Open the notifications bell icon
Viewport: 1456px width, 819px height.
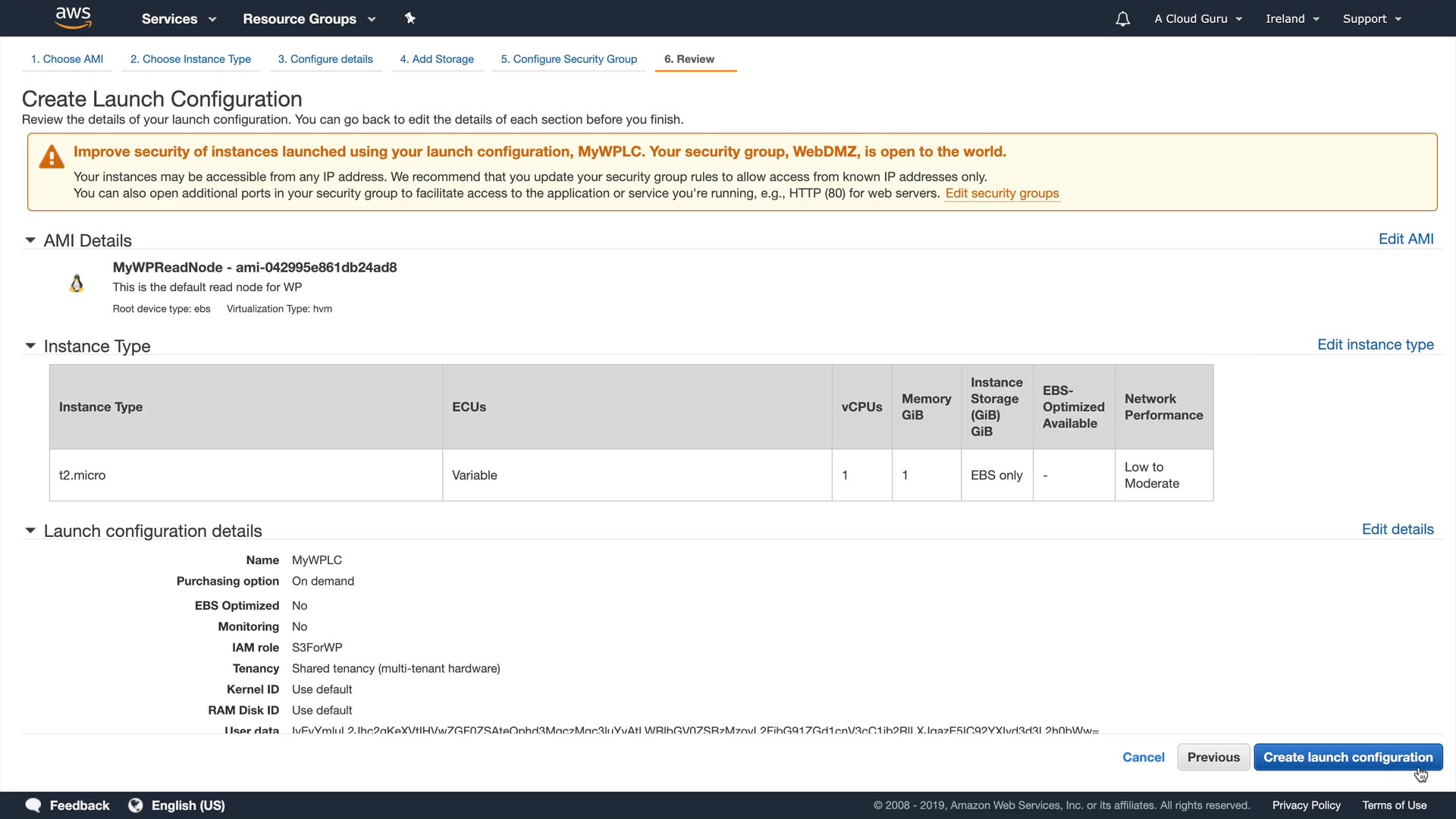(1122, 19)
